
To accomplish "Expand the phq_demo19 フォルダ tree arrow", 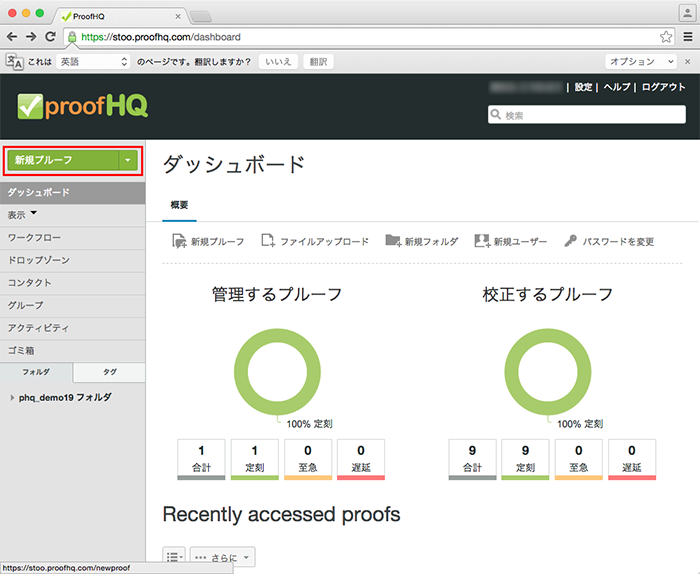I will 12,397.
